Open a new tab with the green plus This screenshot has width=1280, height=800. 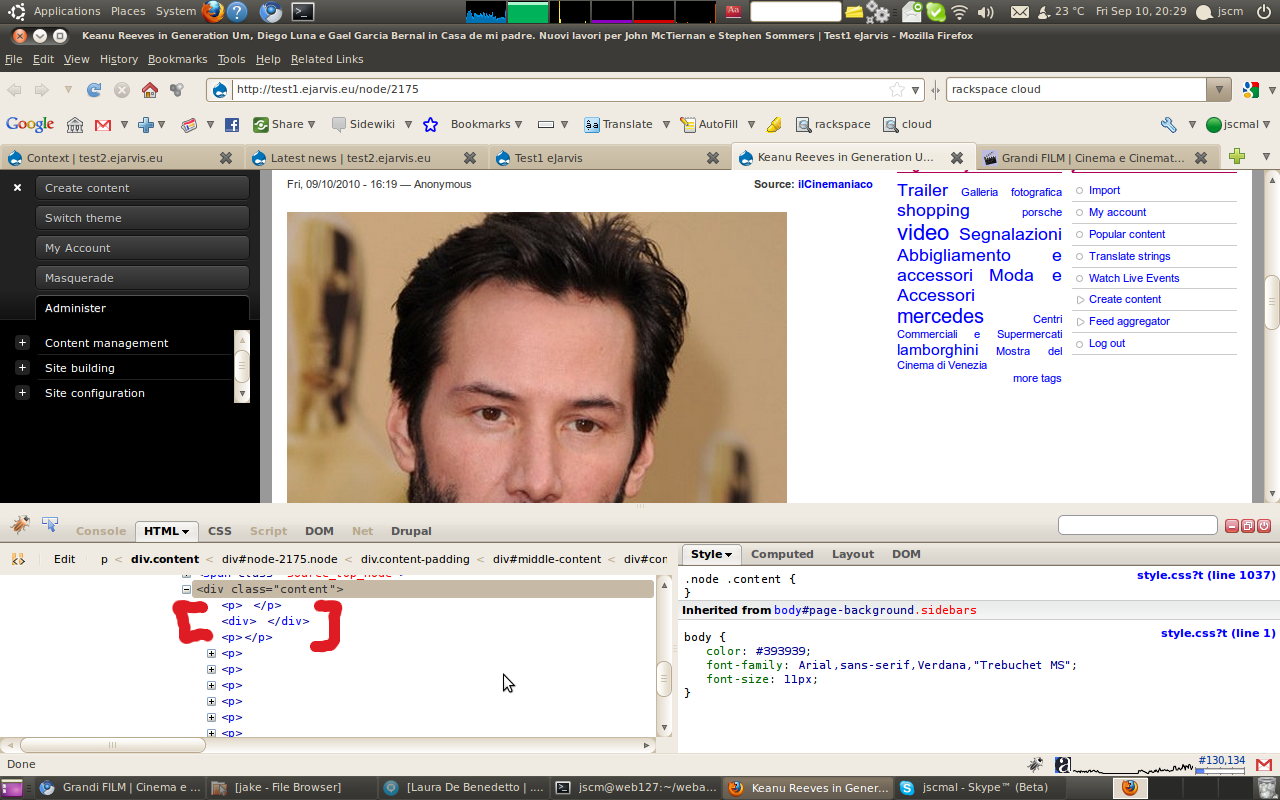[1237, 157]
